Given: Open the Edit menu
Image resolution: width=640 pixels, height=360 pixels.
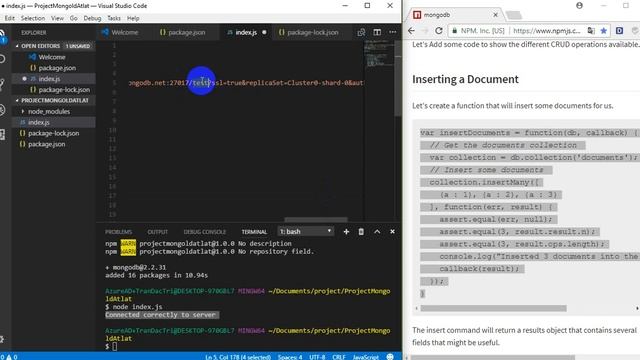Looking at the screenshot, I should [x=10, y=18].
